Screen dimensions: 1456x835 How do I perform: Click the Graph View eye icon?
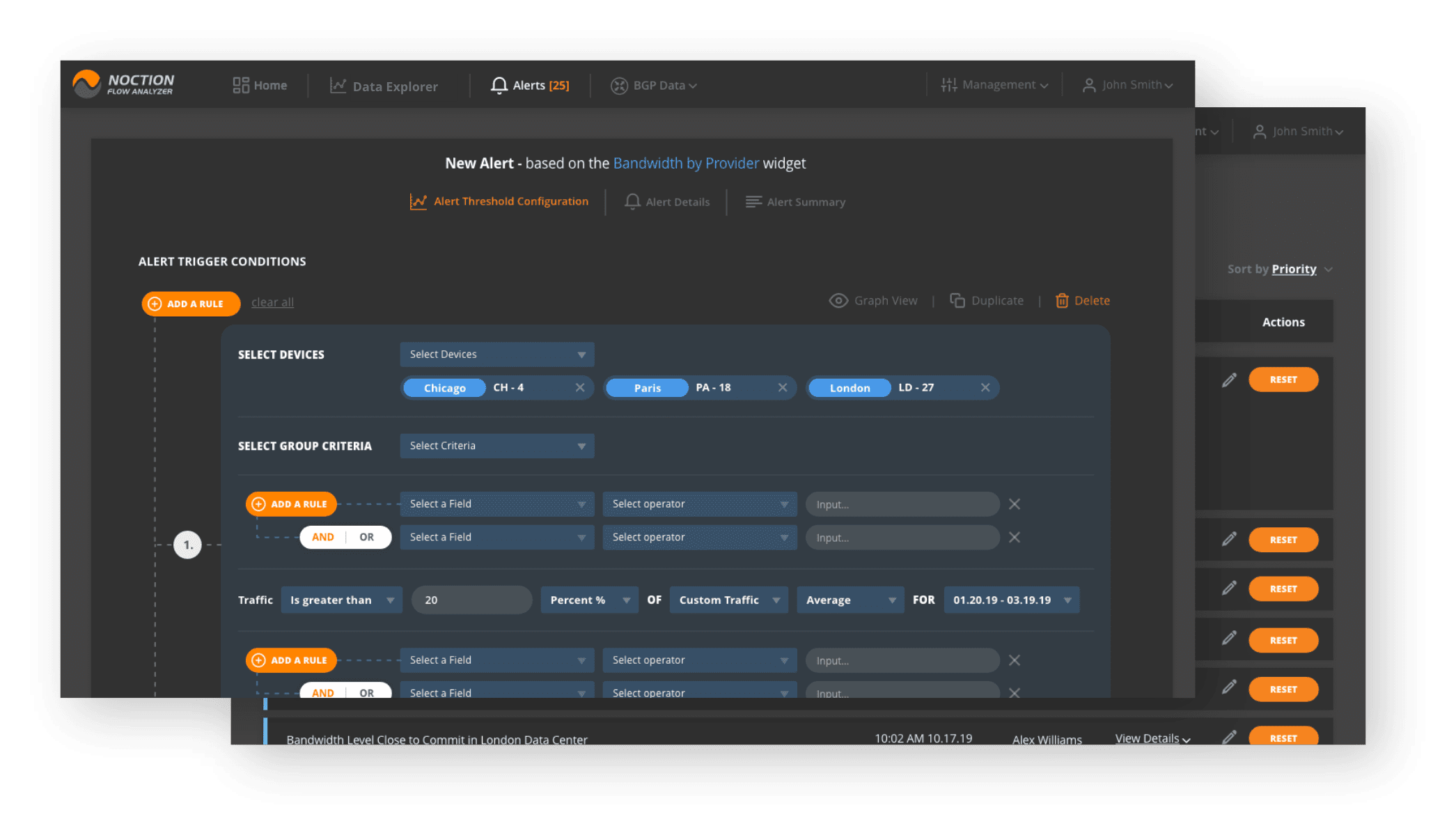[838, 301]
